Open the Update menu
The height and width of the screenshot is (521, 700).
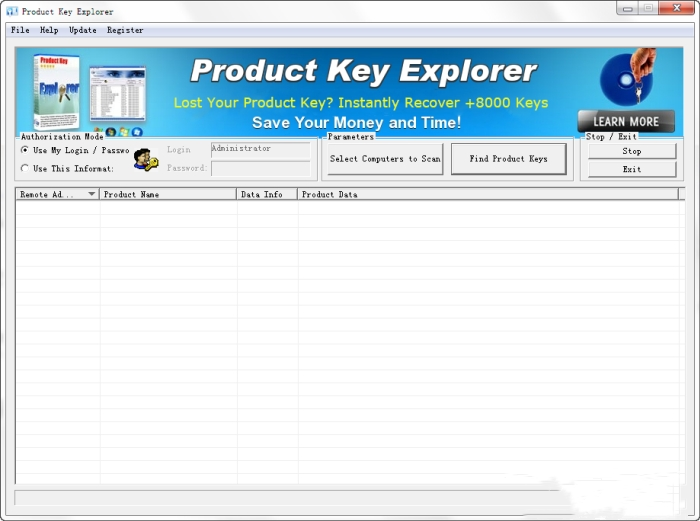tap(83, 30)
